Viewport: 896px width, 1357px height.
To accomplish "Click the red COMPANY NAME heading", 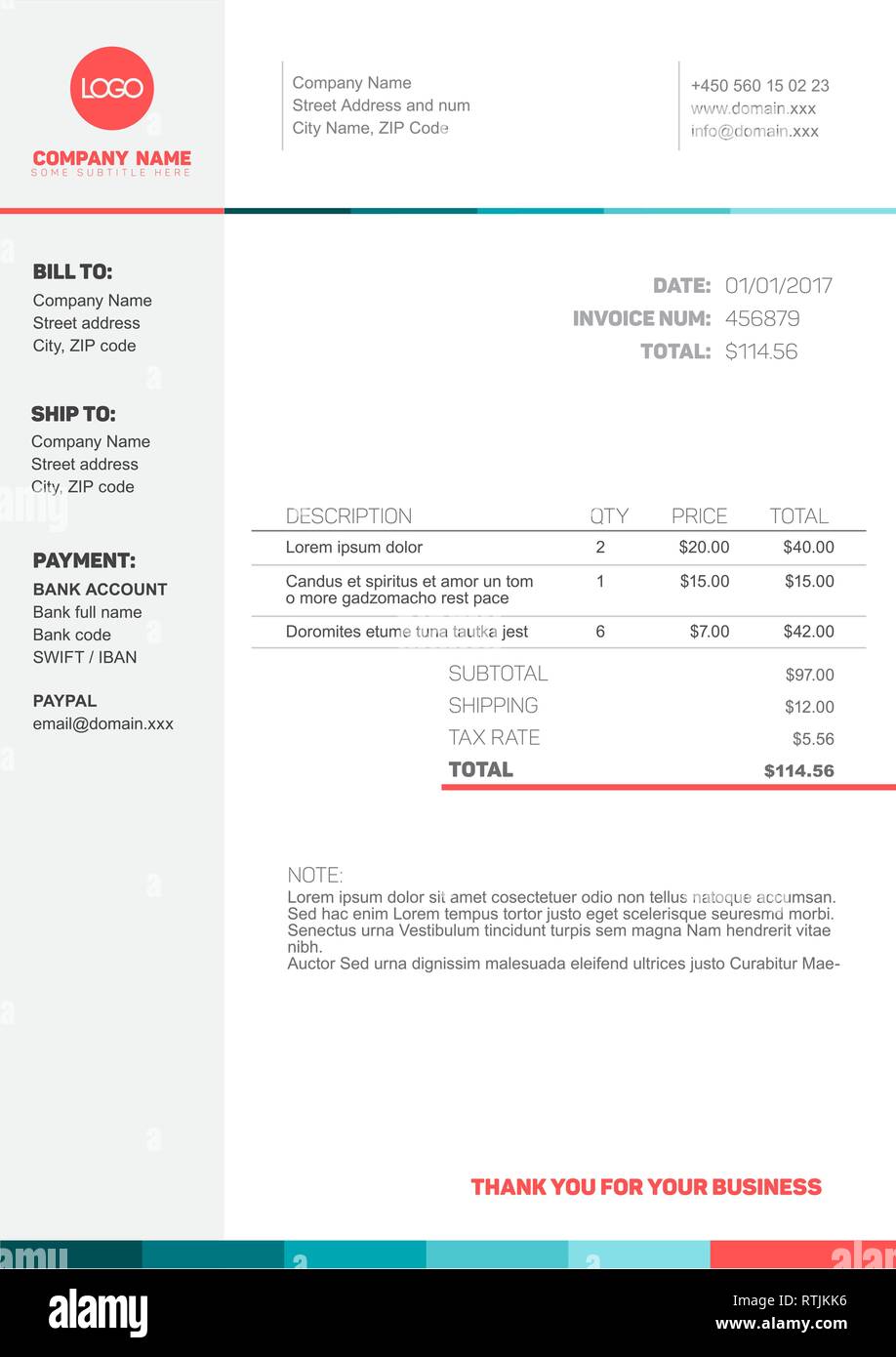I will pyautogui.click(x=112, y=158).
